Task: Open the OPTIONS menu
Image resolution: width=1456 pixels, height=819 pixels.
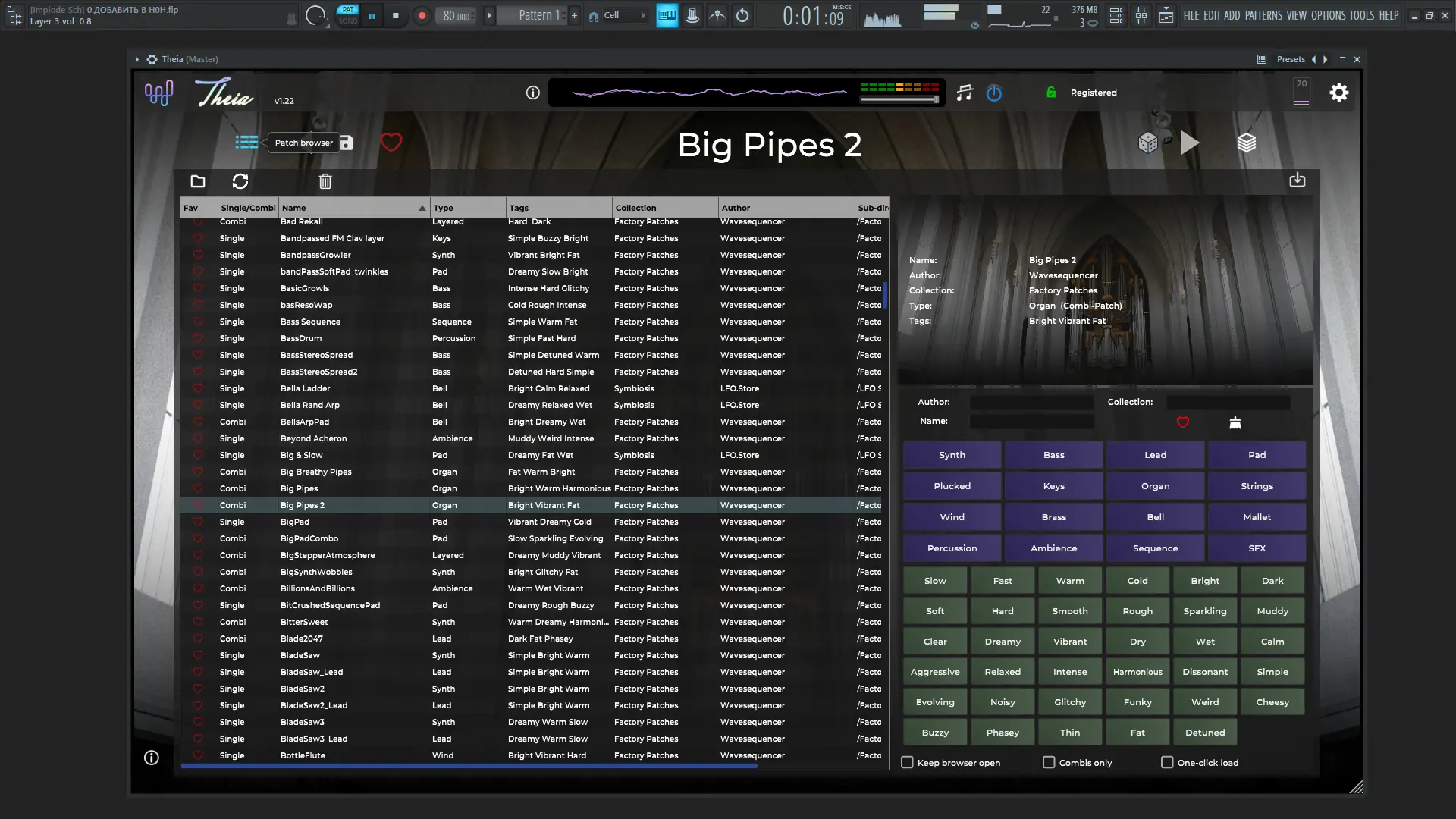Action: pyautogui.click(x=1328, y=15)
